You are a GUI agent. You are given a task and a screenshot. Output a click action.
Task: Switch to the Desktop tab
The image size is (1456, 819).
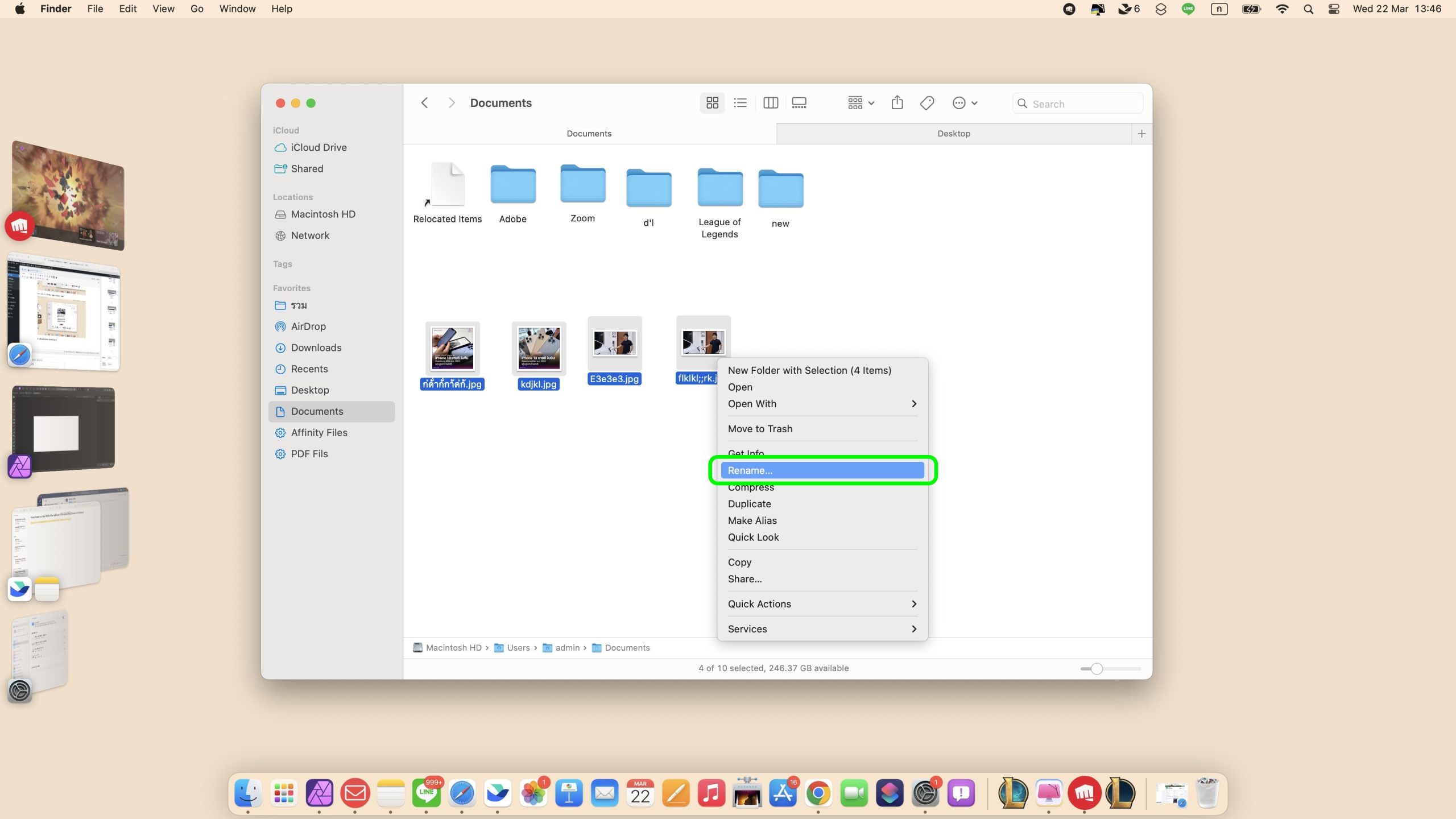pyautogui.click(x=953, y=134)
